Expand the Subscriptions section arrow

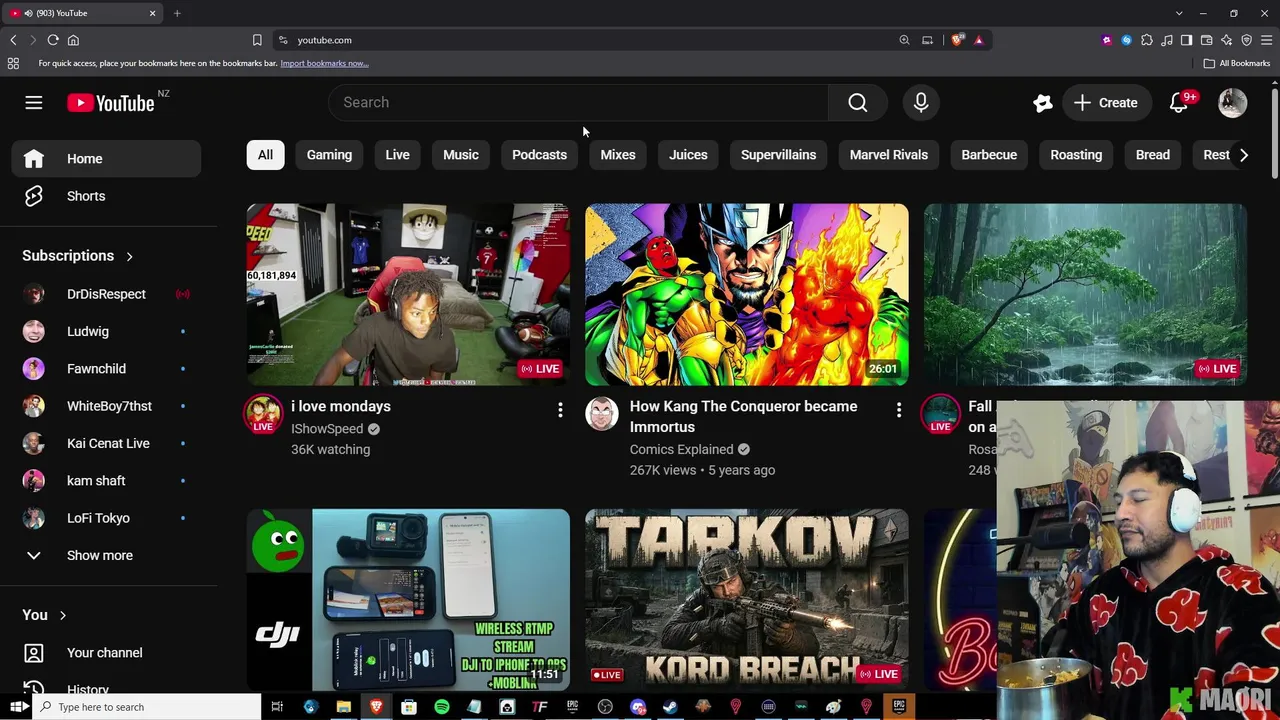(129, 256)
